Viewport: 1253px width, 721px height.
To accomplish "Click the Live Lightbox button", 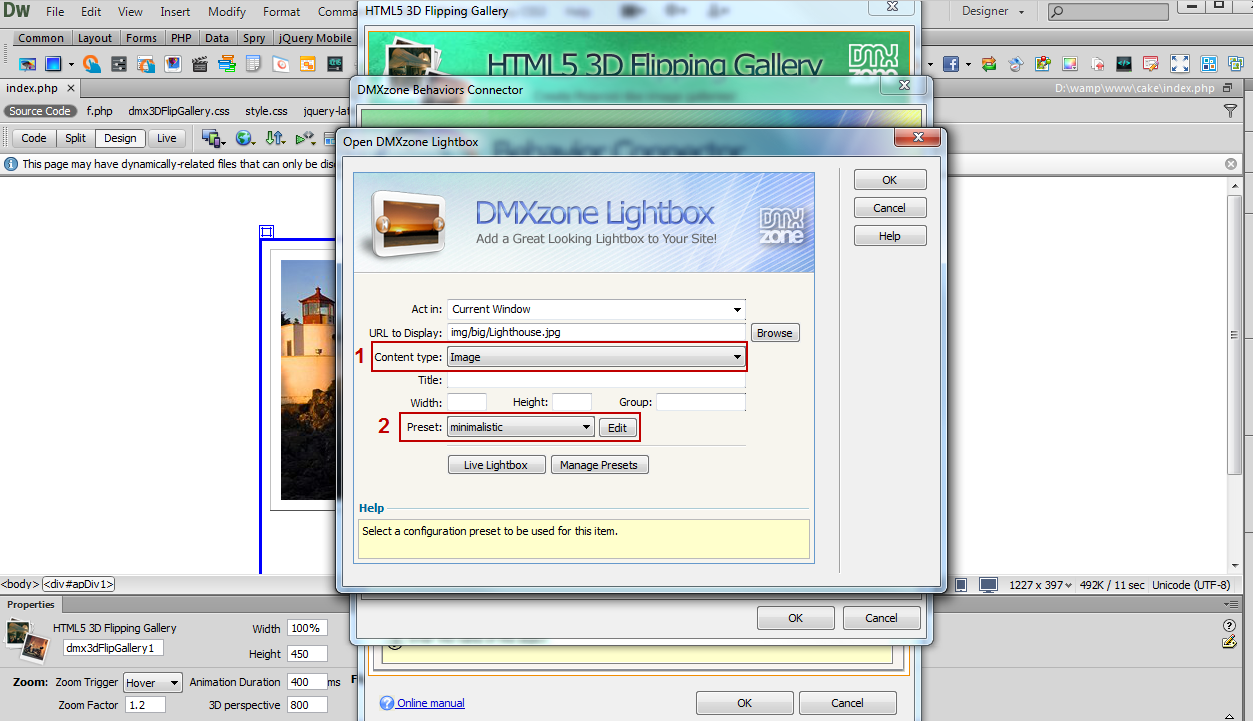I will pos(496,465).
